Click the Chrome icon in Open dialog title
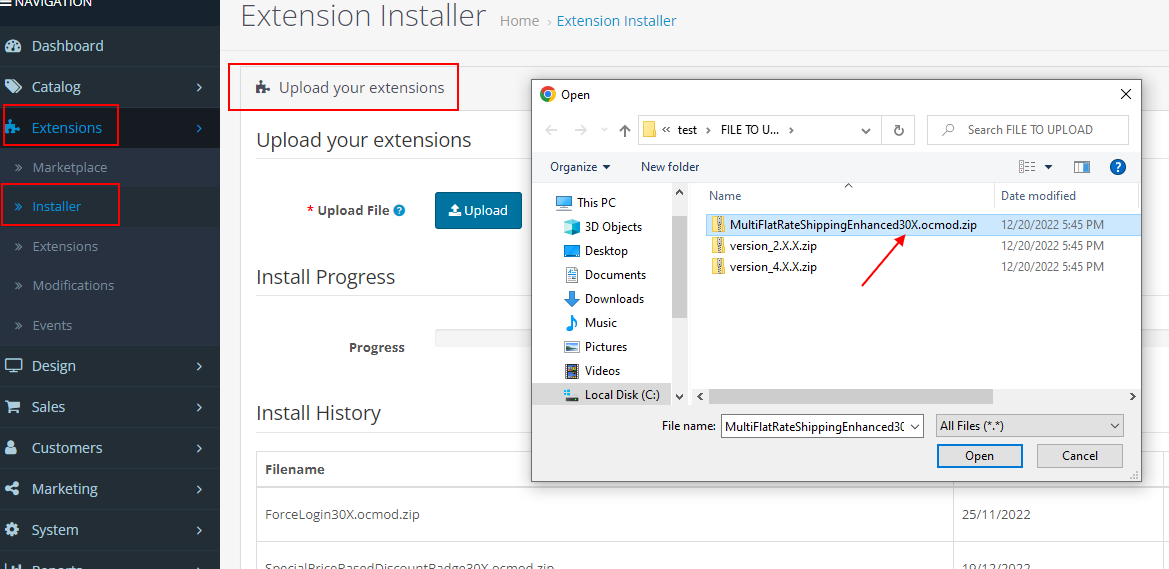This screenshot has height=569, width=1169. (548, 95)
